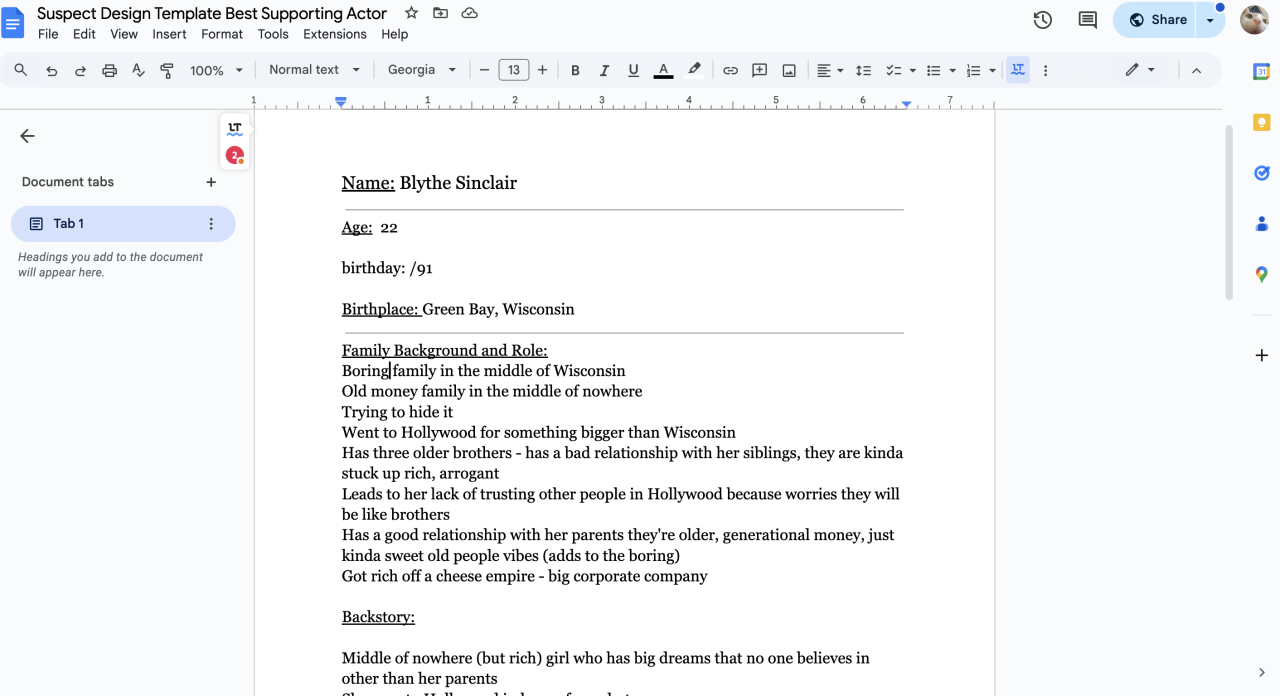Select the paint format tool
The image size is (1280, 696).
(167, 70)
